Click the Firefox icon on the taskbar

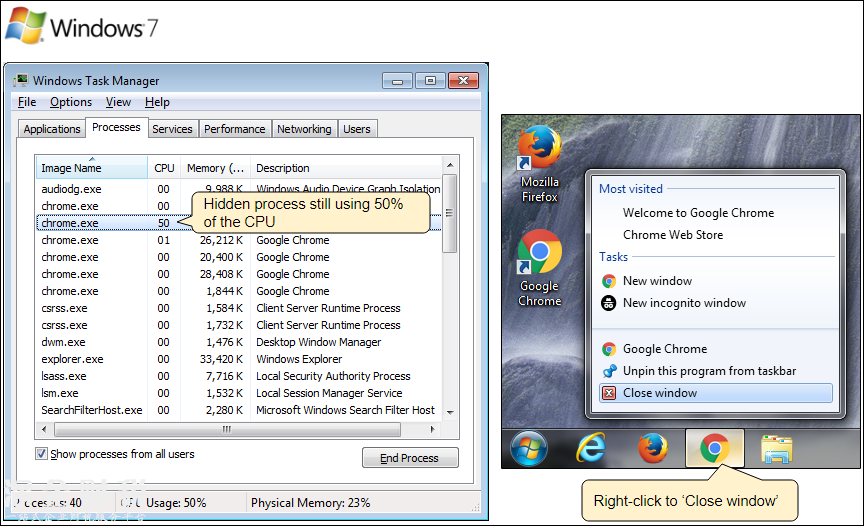[654, 448]
